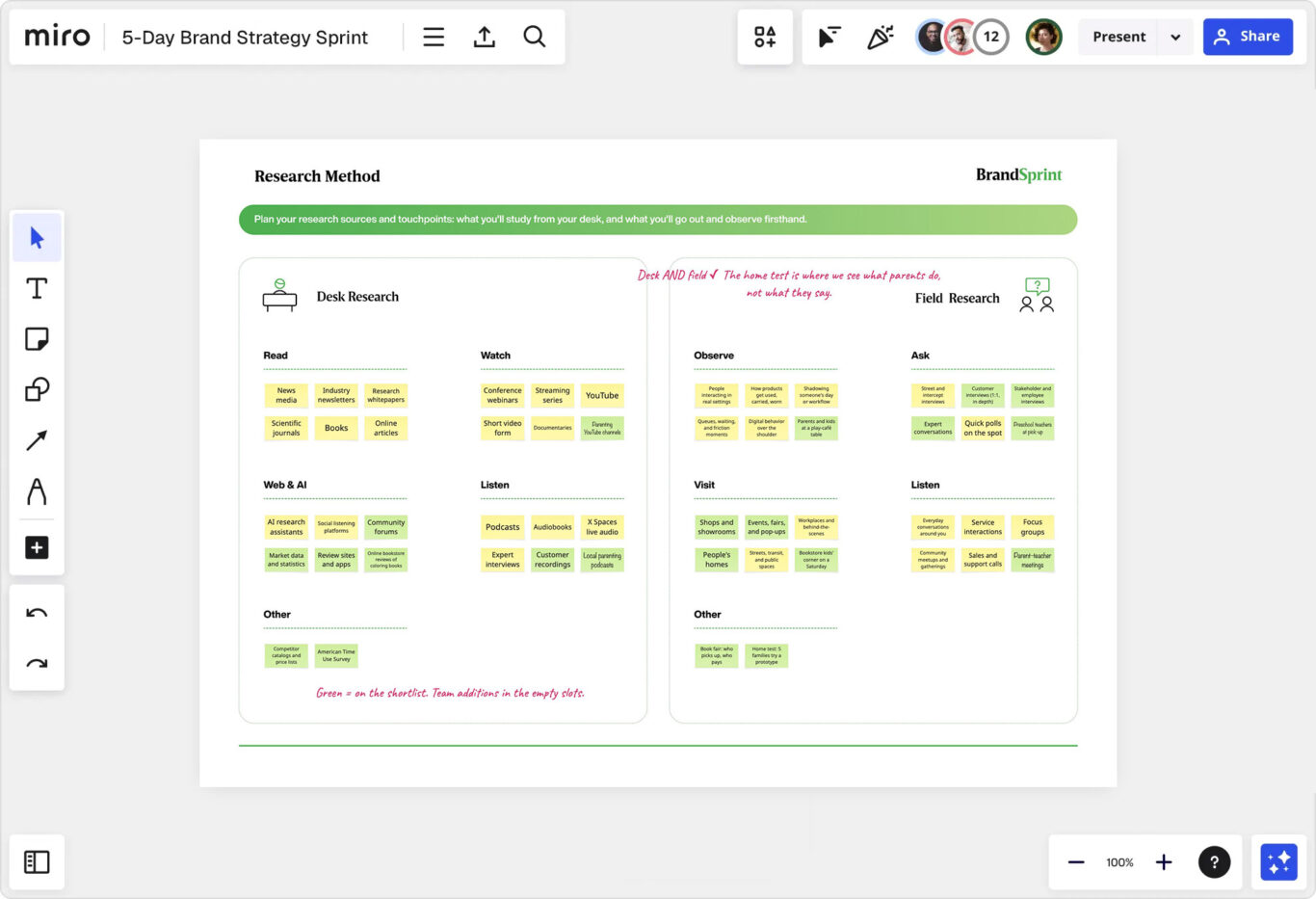Open reactions party popper icon
This screenshot has width=1316, height=899.
click(880, 37)
